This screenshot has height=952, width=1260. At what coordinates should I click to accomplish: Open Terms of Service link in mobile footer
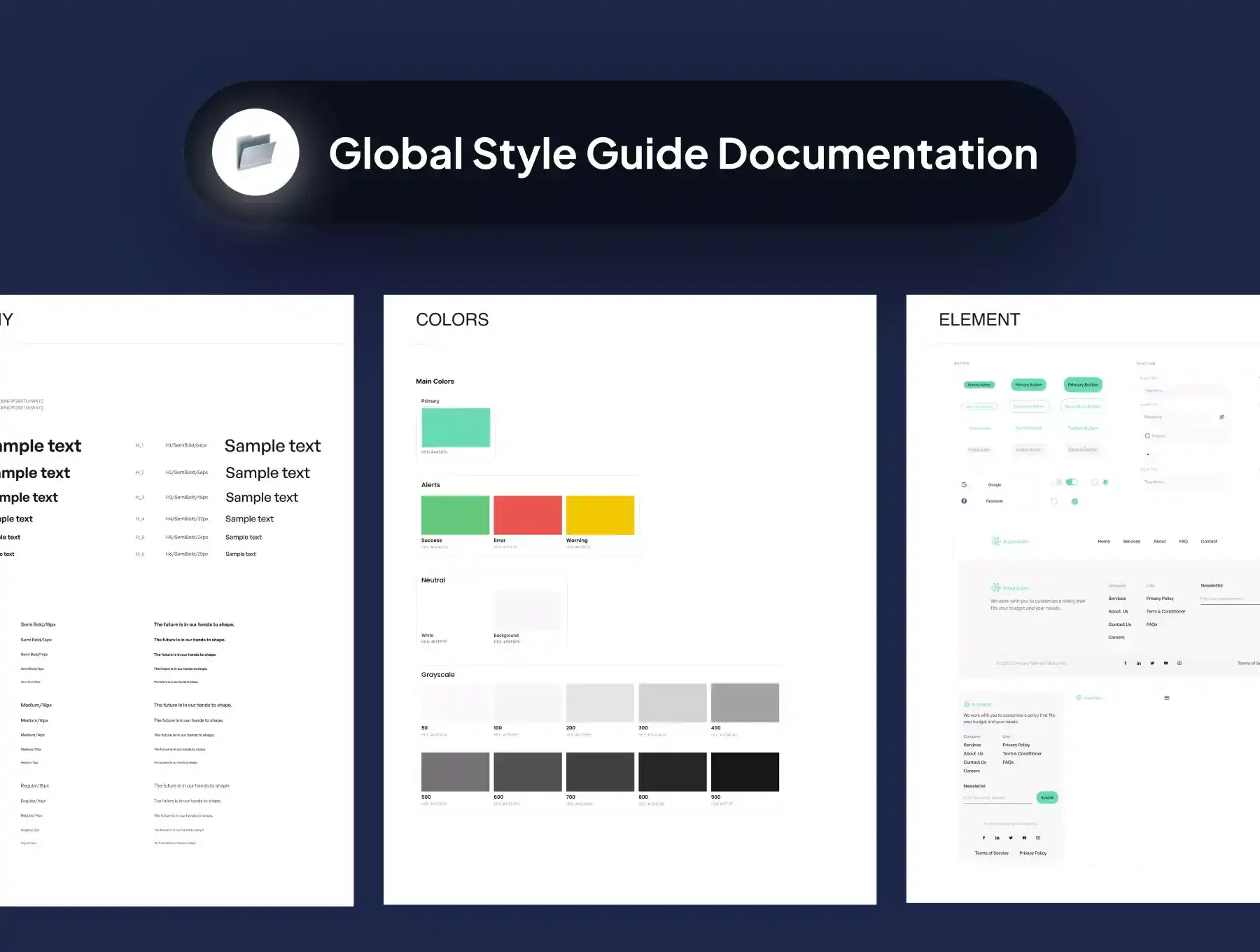pos(991,853)
